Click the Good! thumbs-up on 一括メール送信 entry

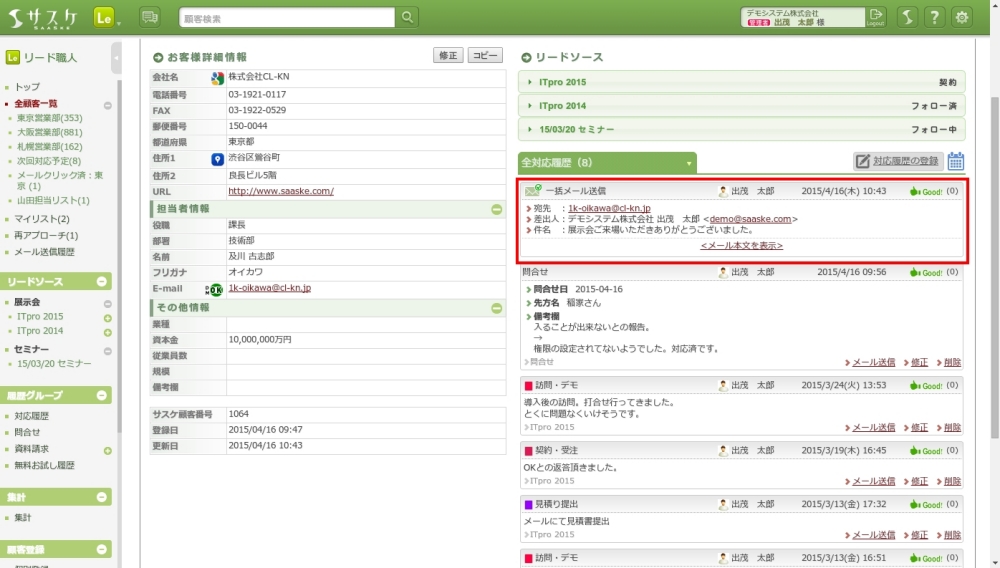pyautogui.click(x=926, y=191)
